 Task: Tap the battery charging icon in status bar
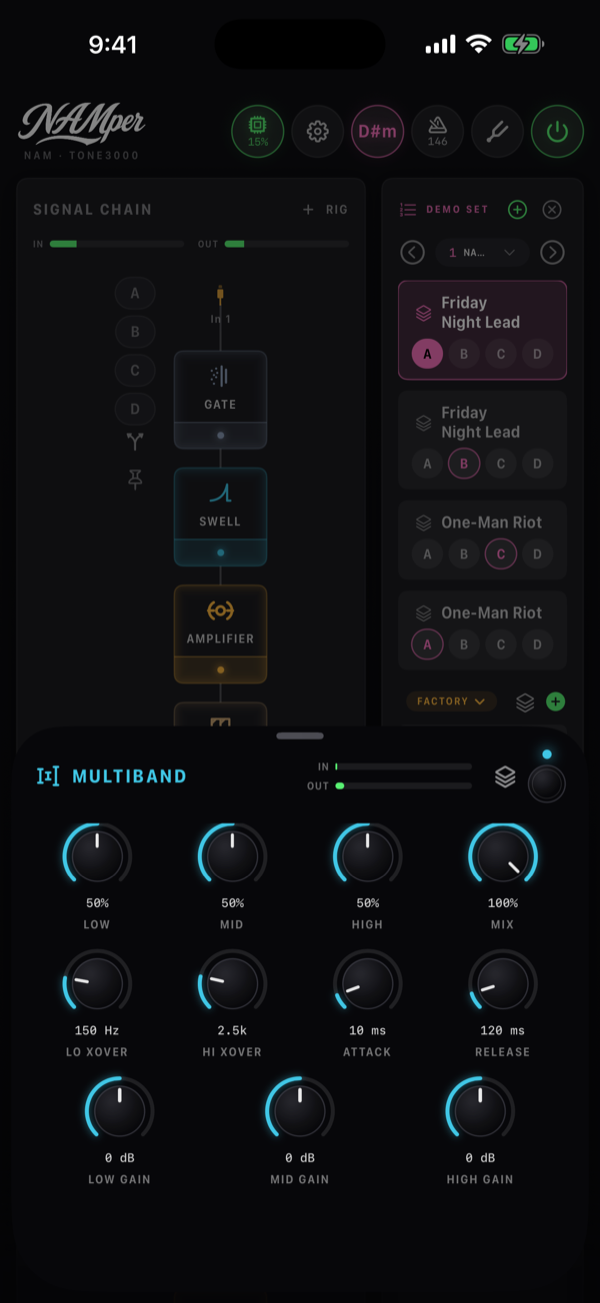click(x=523, y=45)
